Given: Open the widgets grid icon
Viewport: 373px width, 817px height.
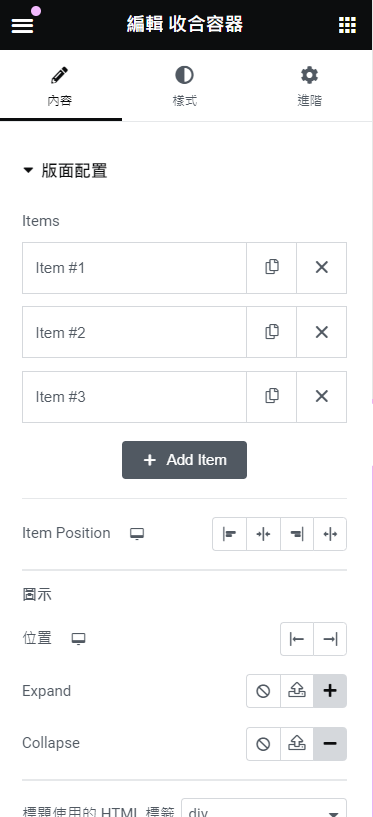Looking at the screenshot, I should point(347,24).
